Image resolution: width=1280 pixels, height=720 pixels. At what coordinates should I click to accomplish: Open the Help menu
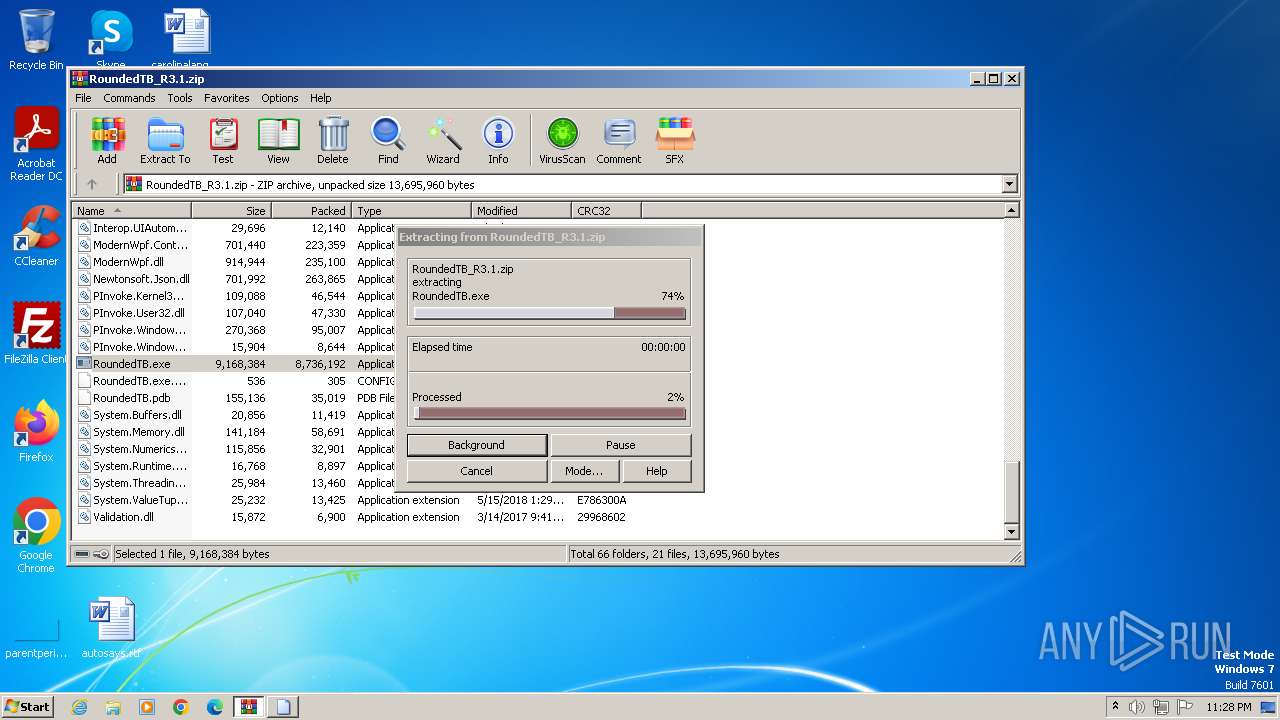coord(320,98)
